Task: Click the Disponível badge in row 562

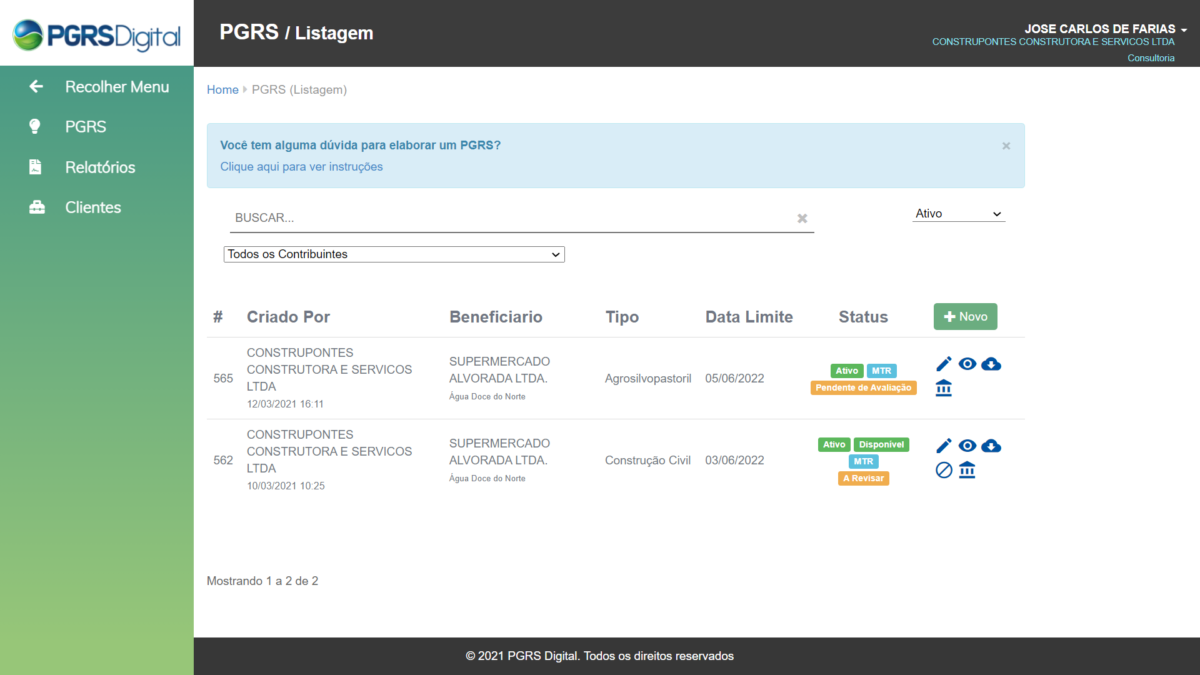Action: (881, 445)
